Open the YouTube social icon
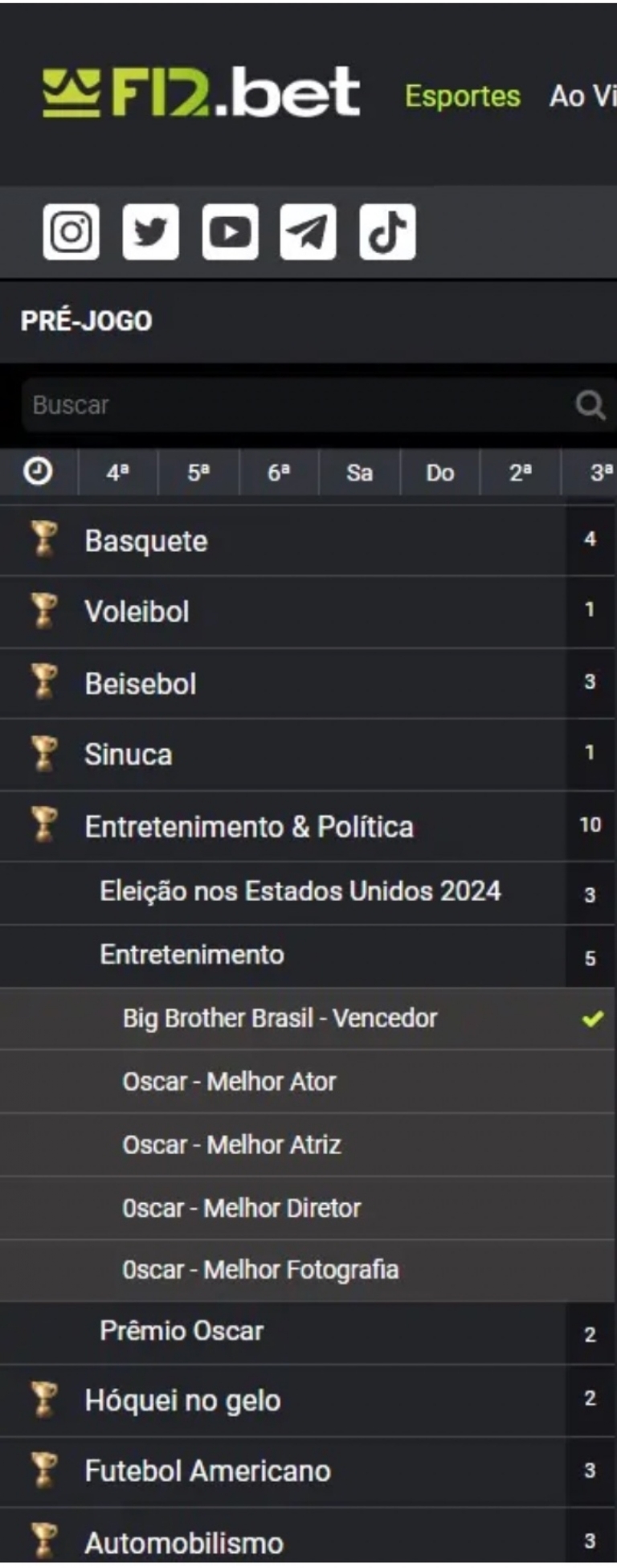This screenshot has width=617, height=1568. (x=230, y=232)
